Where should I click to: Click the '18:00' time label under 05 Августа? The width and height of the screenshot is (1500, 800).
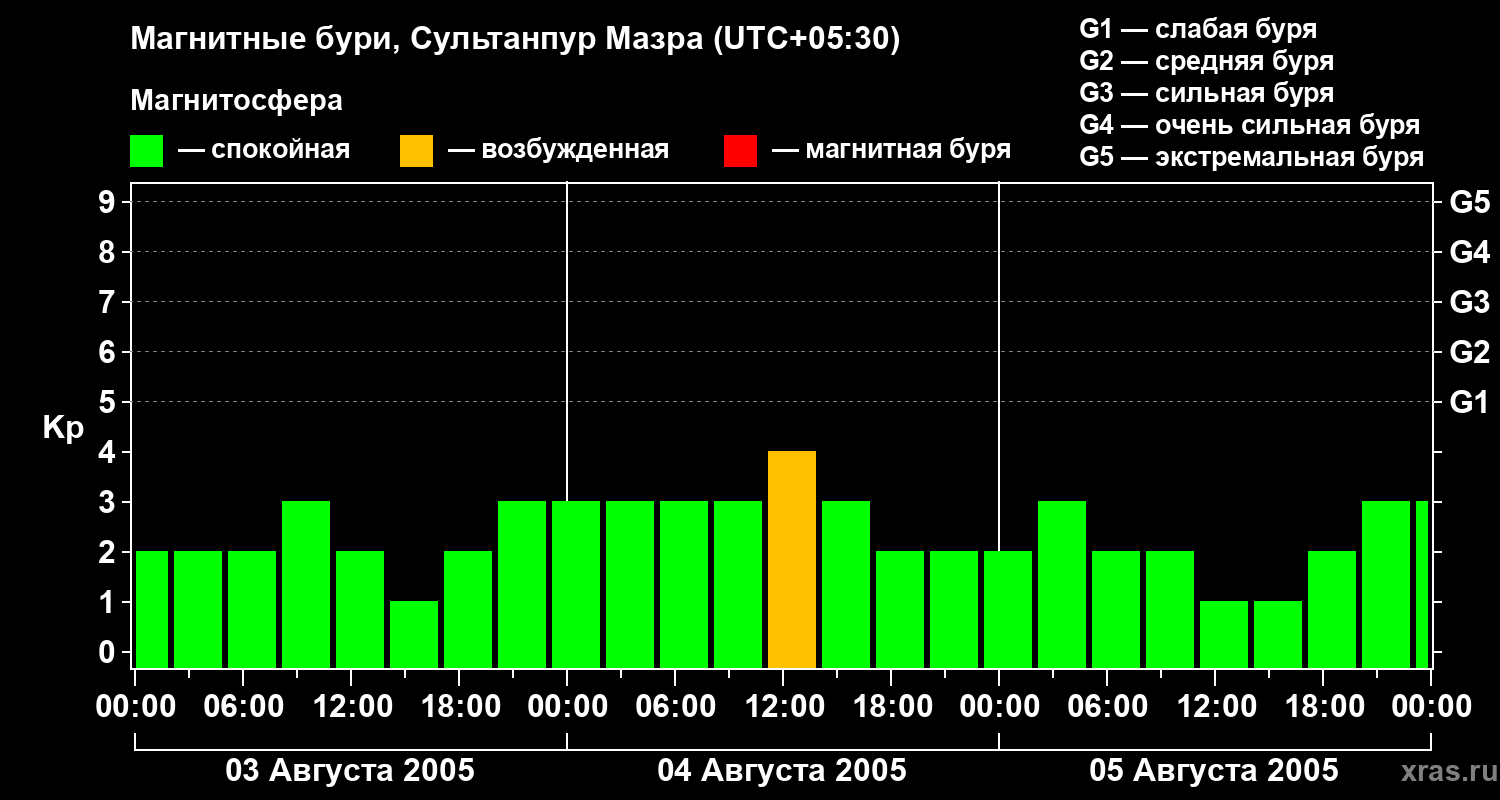1323,707
